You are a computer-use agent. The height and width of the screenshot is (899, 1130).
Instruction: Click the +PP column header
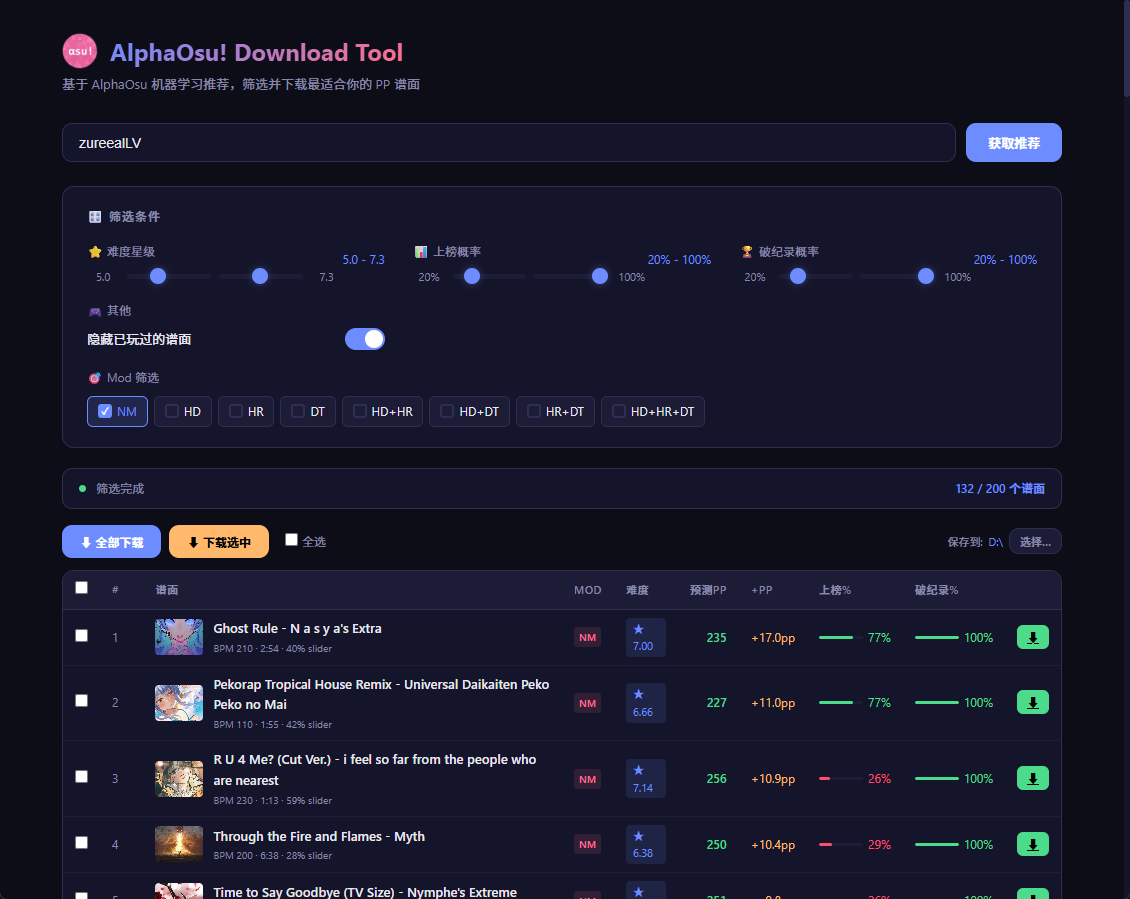(762, 590)
